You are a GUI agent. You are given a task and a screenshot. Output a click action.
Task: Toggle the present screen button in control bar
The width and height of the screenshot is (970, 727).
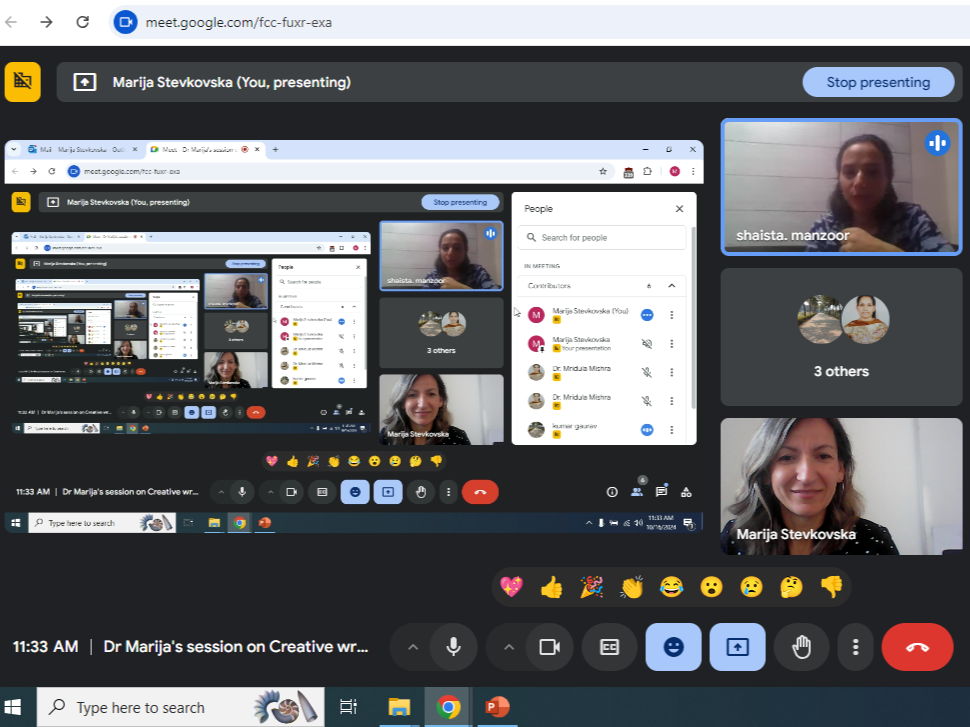click(x=737, y=647)
